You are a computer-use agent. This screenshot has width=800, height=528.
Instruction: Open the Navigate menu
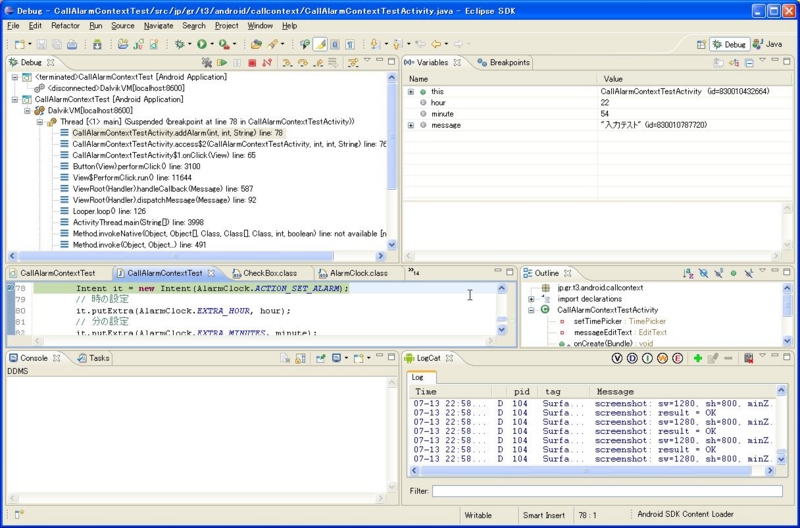click(x=158, y=26)
